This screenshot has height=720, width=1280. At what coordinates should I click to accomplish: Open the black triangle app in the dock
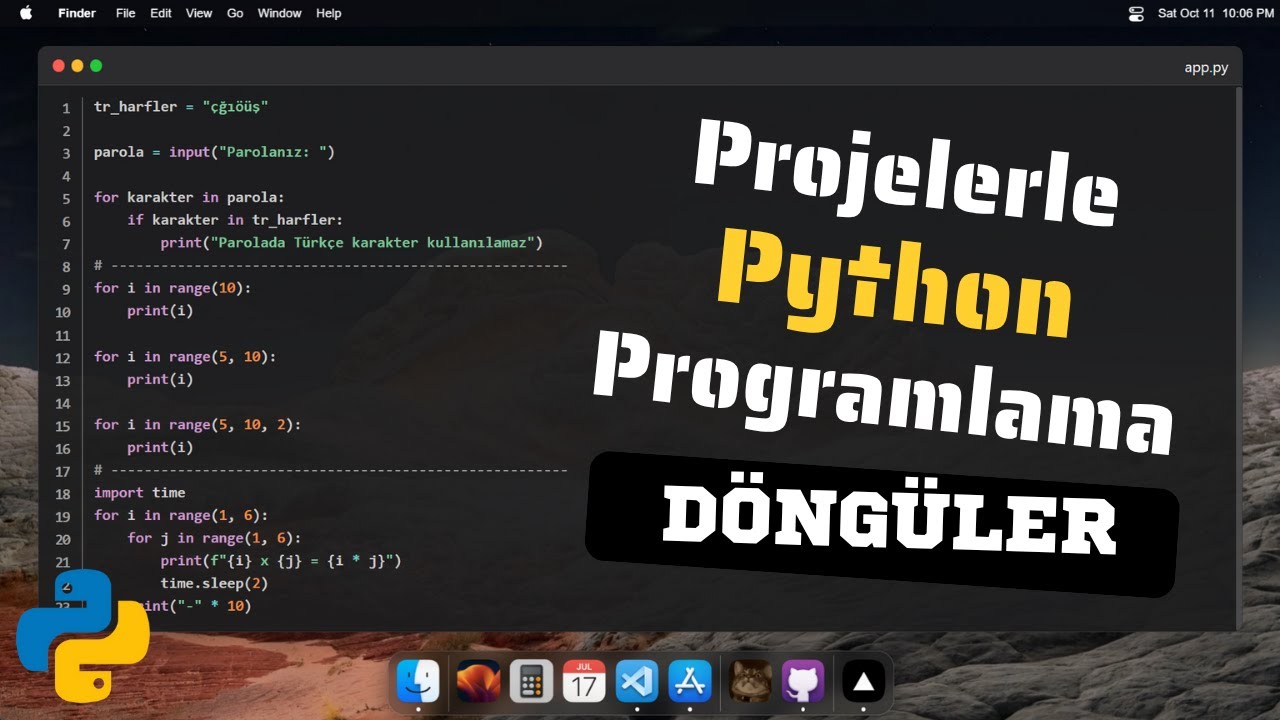point(863,681)
